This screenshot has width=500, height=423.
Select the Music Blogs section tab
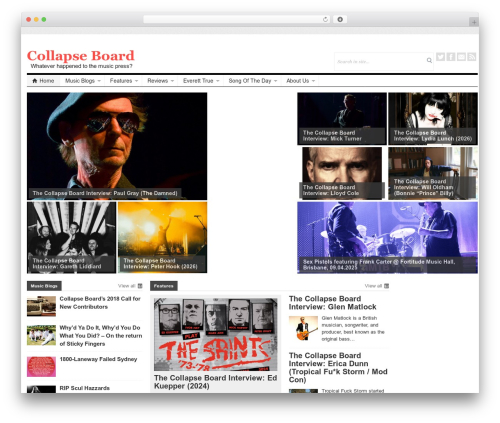click(44, 286)
